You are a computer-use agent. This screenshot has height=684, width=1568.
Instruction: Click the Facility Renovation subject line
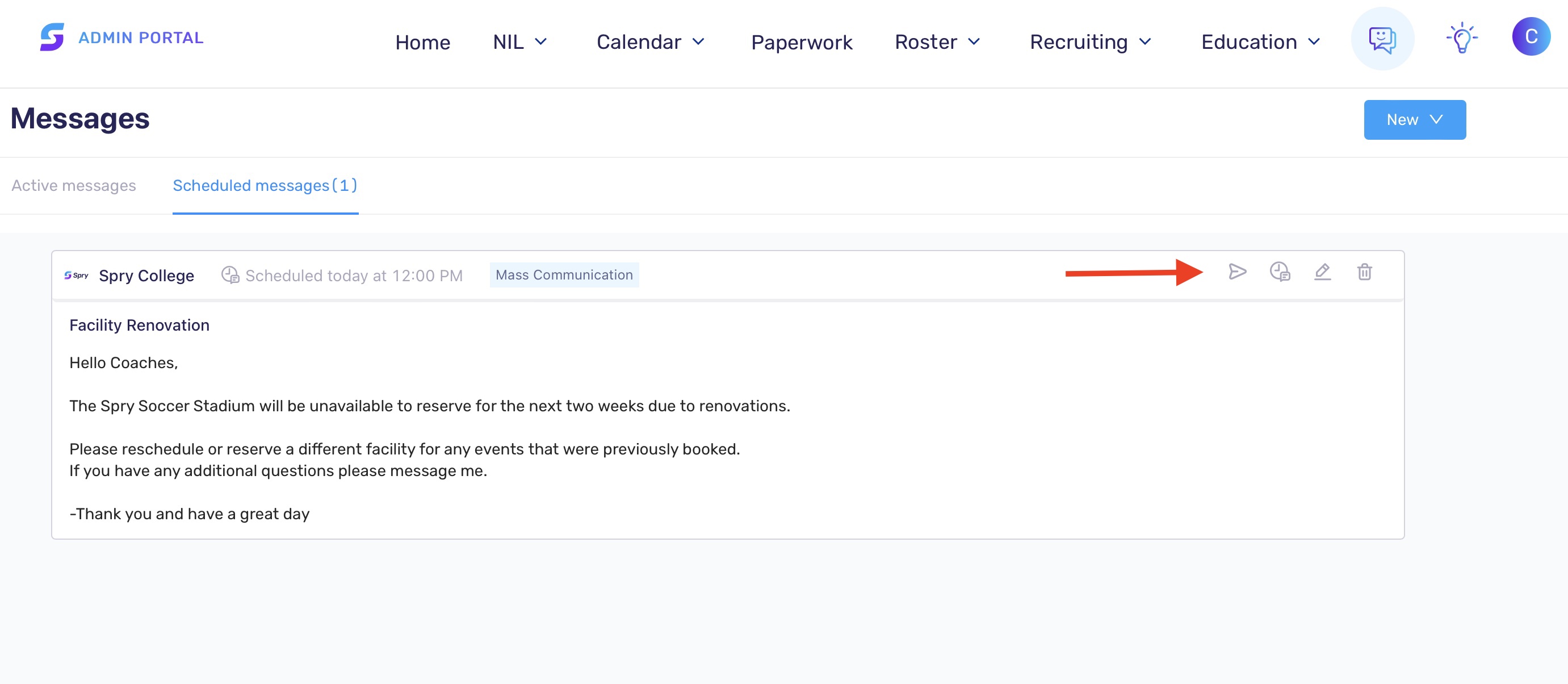point(140,326)
